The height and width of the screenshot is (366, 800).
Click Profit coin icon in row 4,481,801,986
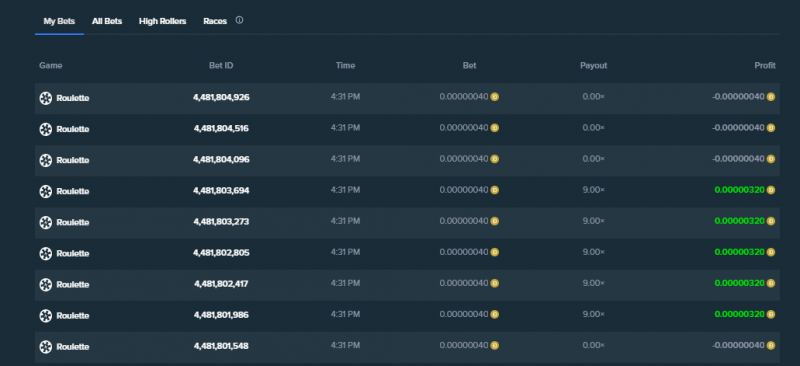[x=771, y=314]
